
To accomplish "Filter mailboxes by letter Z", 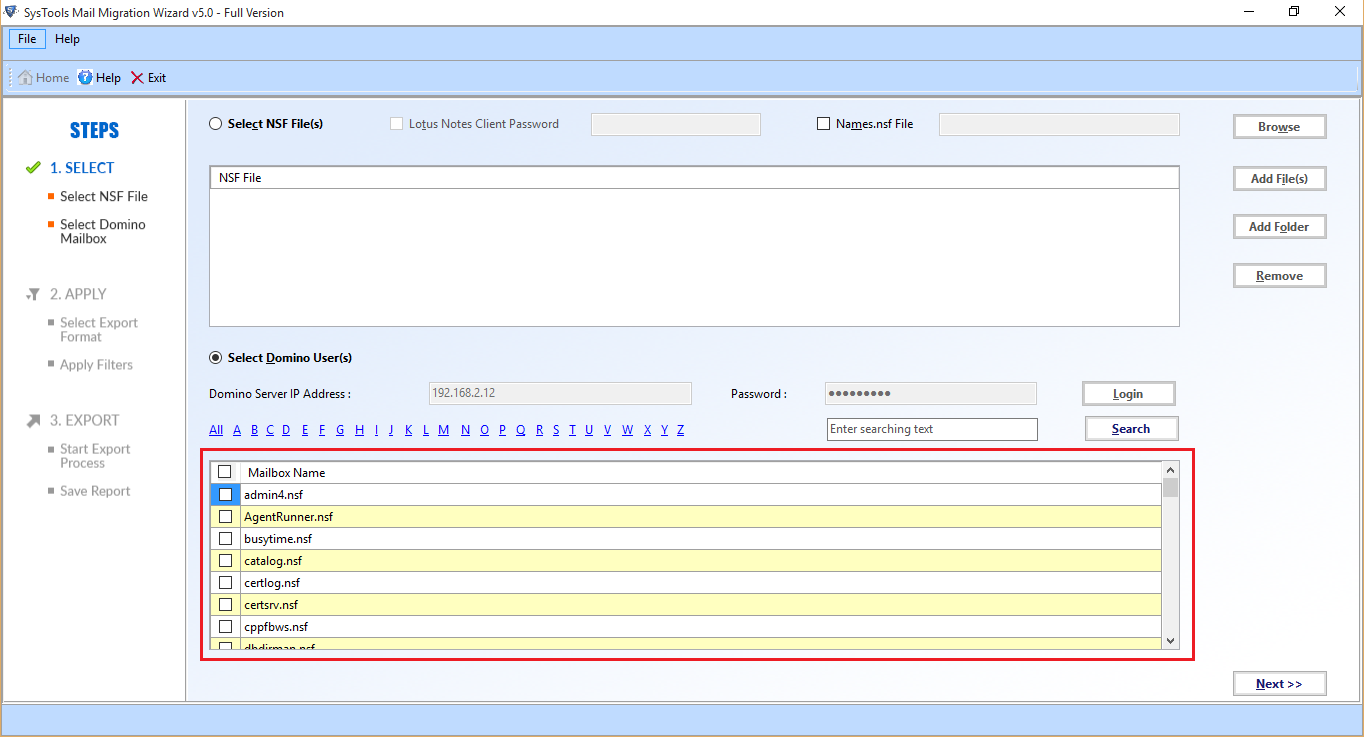I will coord(680,430).
